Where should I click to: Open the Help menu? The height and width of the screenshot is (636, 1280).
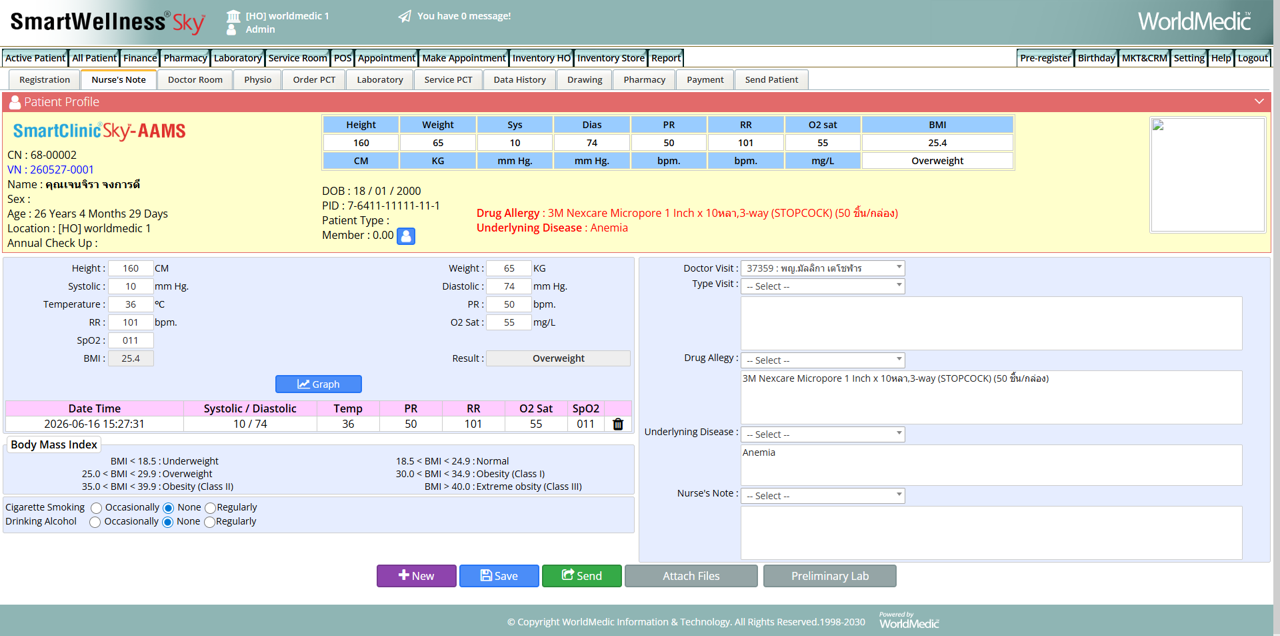pyautogui.click(x=1221, y=58)
